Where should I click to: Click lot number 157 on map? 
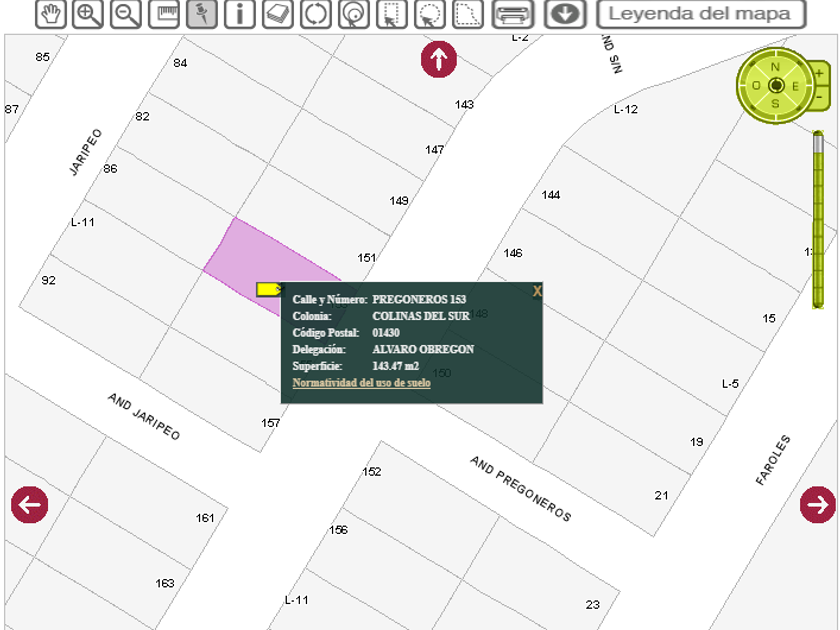[x=271, y=423]
